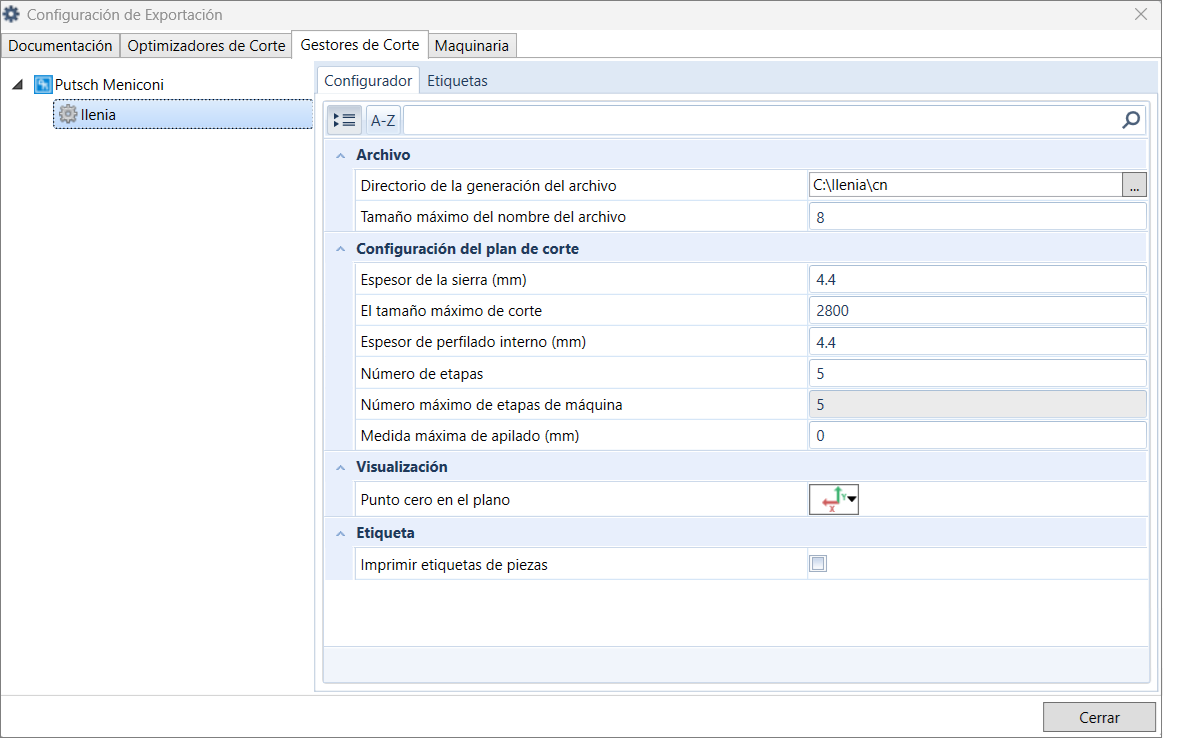This screenshot has height=751, width=1183.
Task: Enable Imprimir etiquetas de piezas checkbox
Action: [818, 564]
